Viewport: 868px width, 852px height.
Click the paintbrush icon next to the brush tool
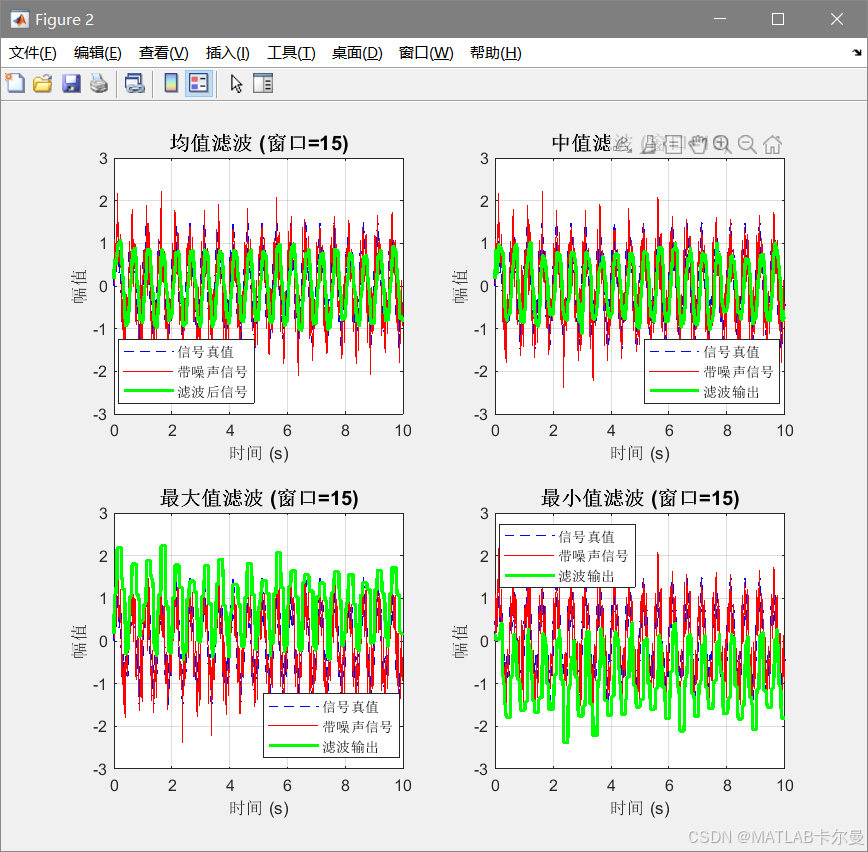coord(649,144)
